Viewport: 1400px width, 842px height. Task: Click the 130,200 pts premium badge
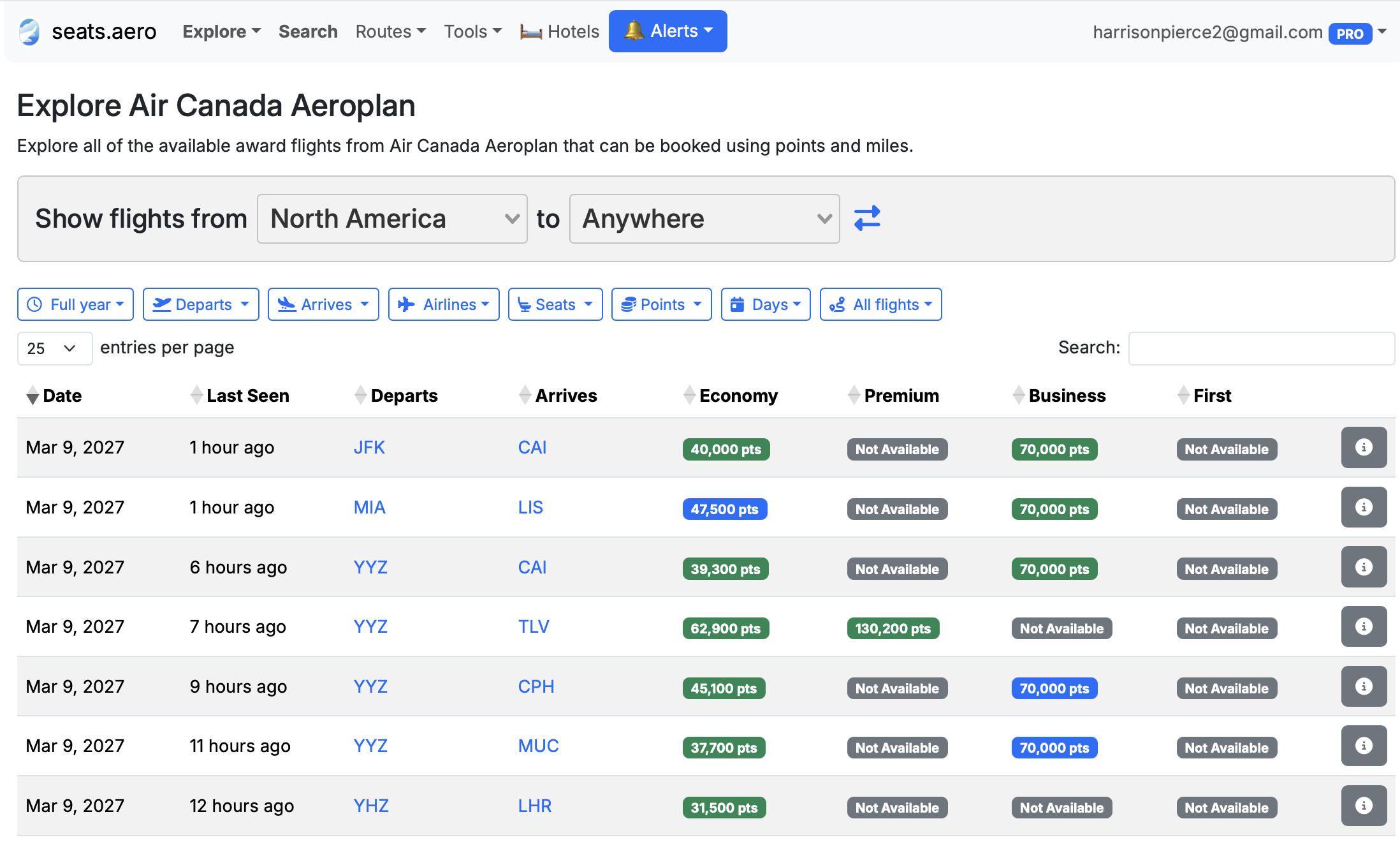[893, 628]
